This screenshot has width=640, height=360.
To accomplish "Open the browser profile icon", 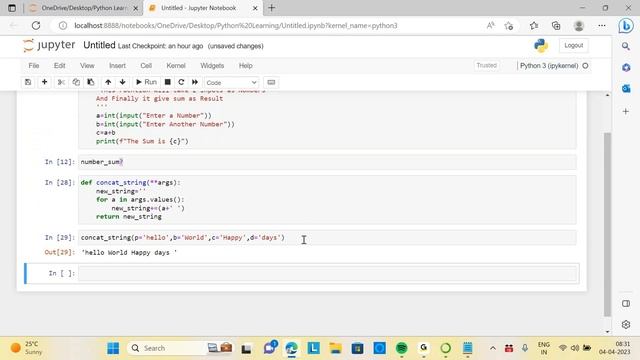I will (x=579, y=26).
